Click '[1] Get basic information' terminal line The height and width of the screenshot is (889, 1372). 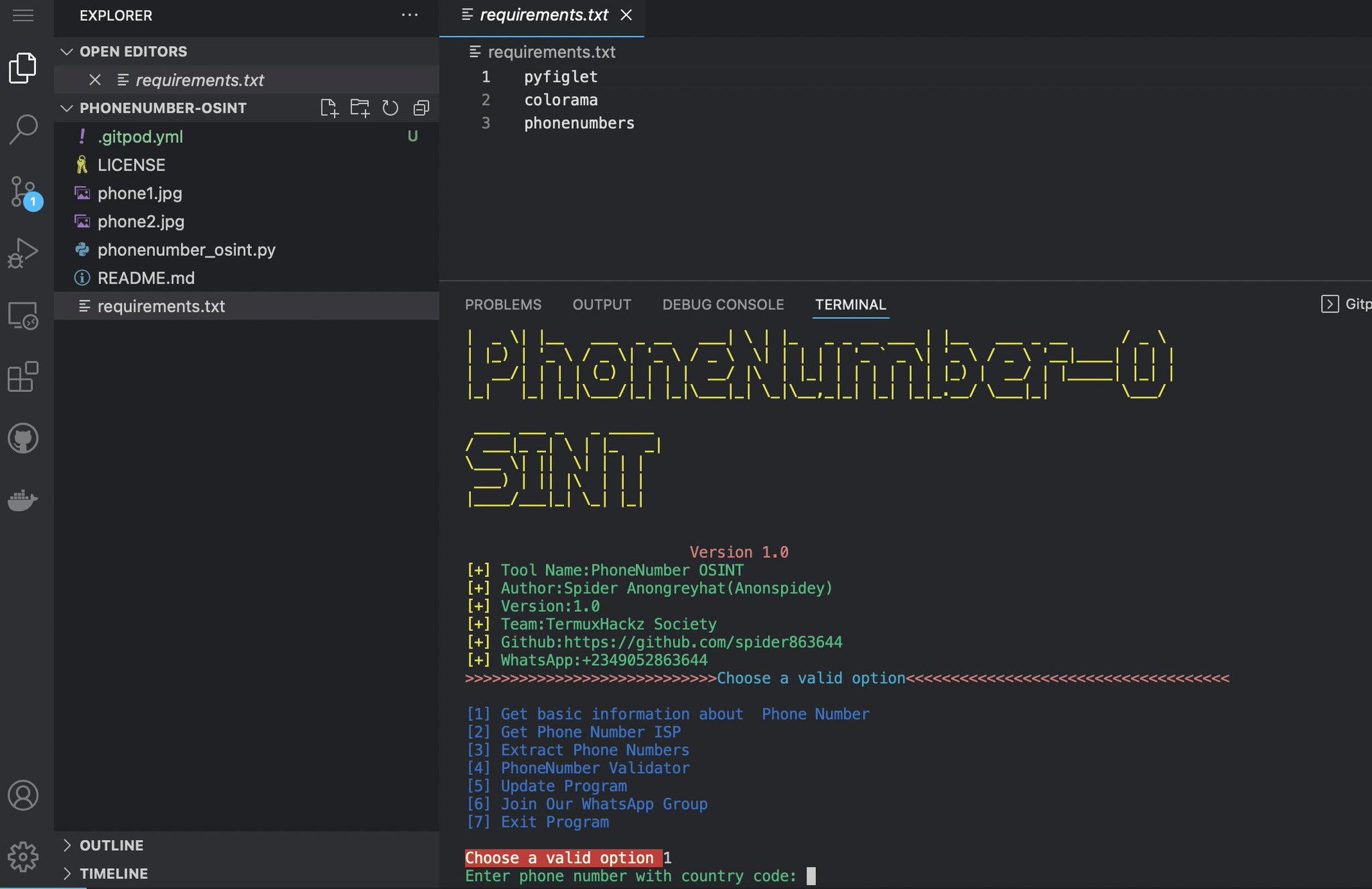pos(668,714)
